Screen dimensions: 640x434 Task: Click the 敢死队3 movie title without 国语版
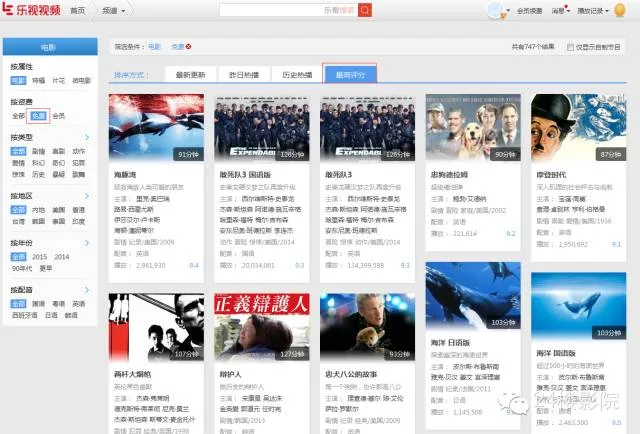(x=338, y=175)
